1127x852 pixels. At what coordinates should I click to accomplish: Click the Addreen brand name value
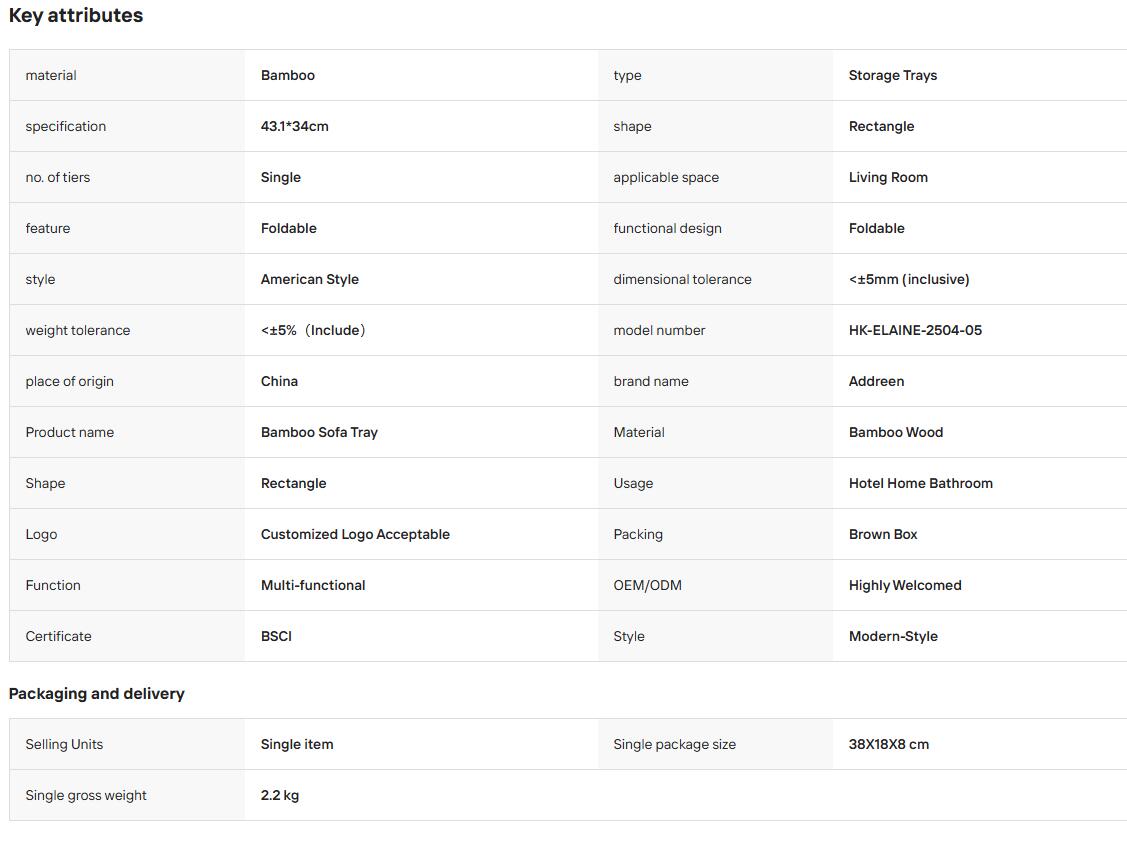[x=876, y=382]
